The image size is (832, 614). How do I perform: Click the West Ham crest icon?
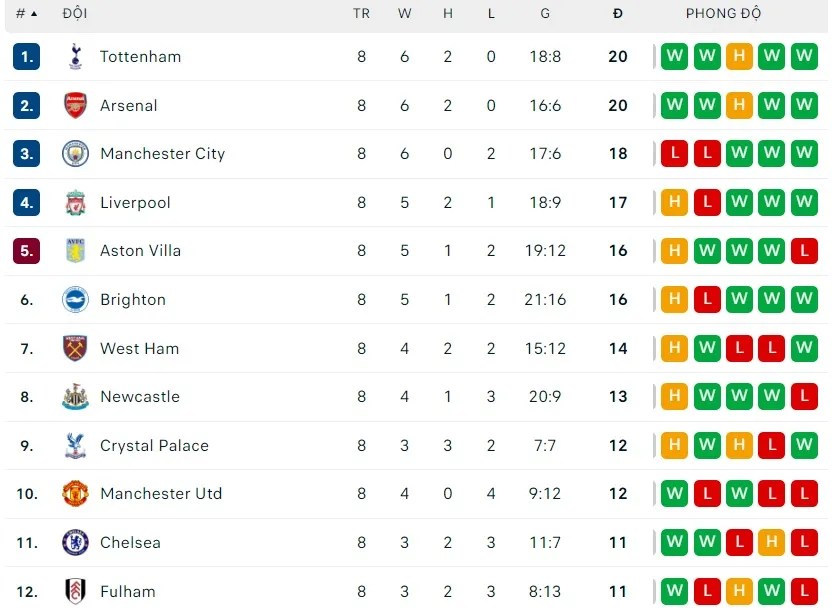click(x=75, y=349)
